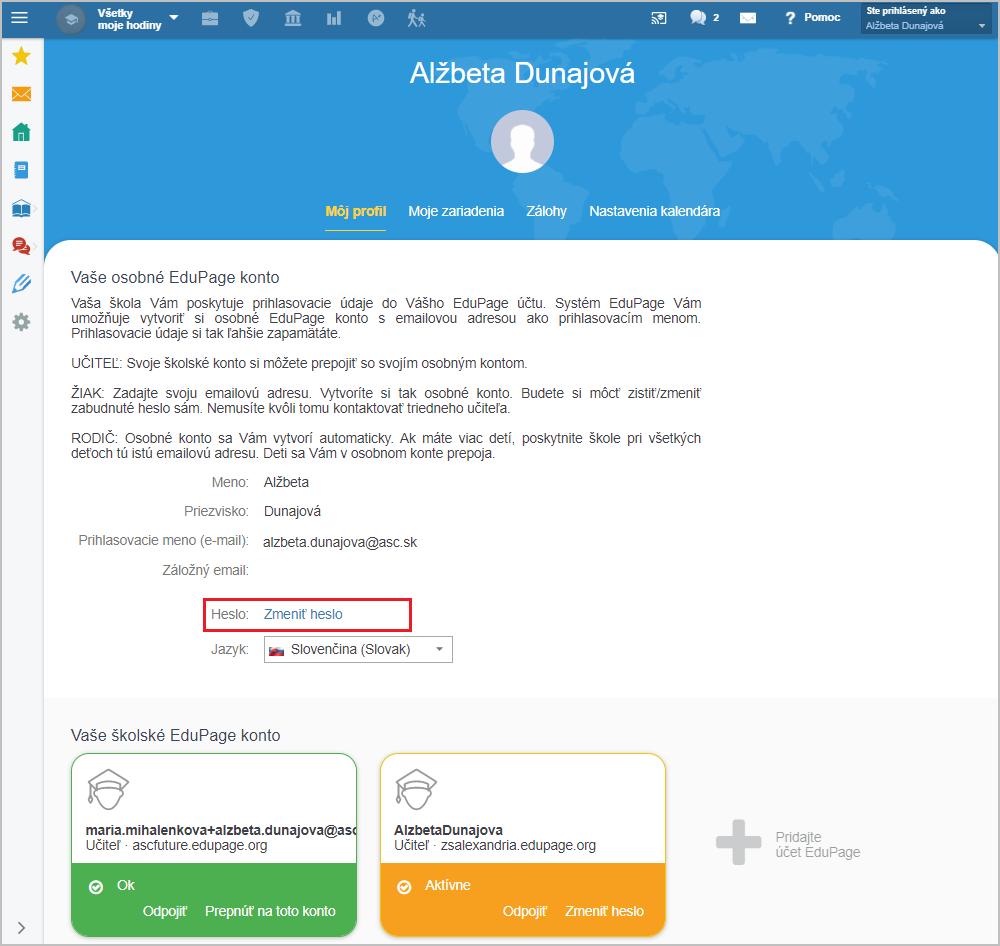Expand the sidebar with bottom chevron
This screenshot has height=946, width=1000.
[x=21, y=928]
